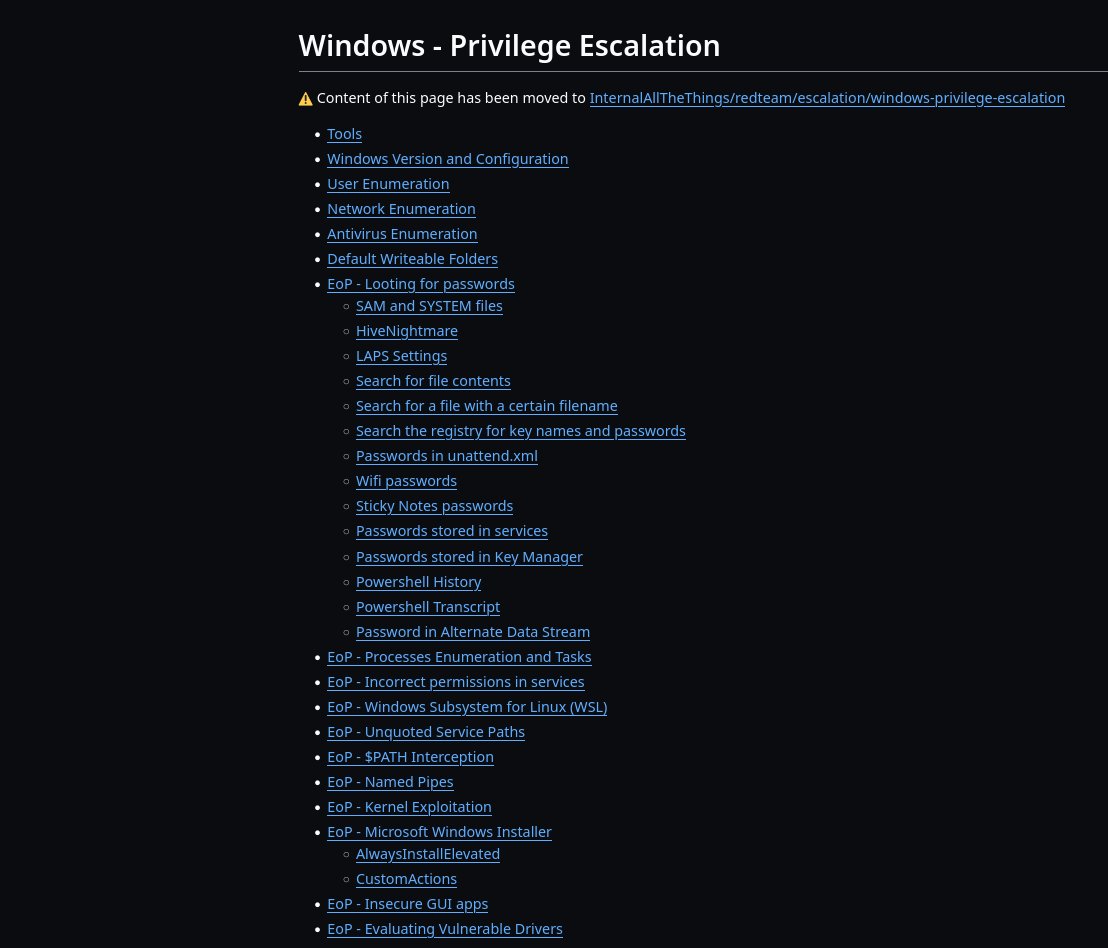Jump to the Tools section
Viewport: 1108px width, 948px height.
[344, 134]
